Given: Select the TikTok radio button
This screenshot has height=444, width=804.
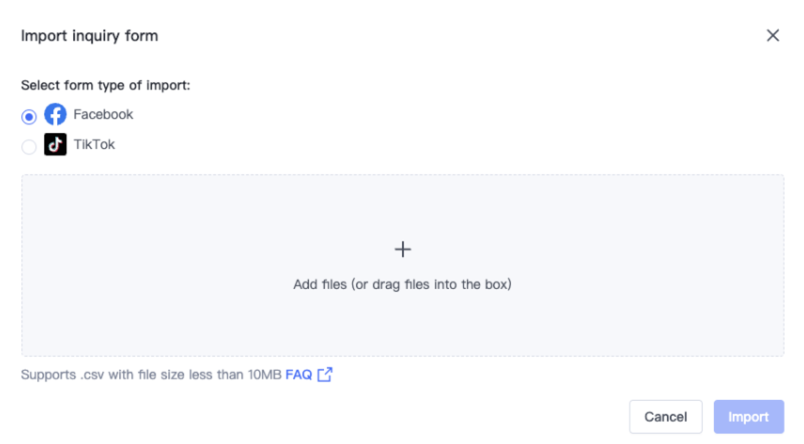Looking at the screenshot, I should (x=29, y=146).
